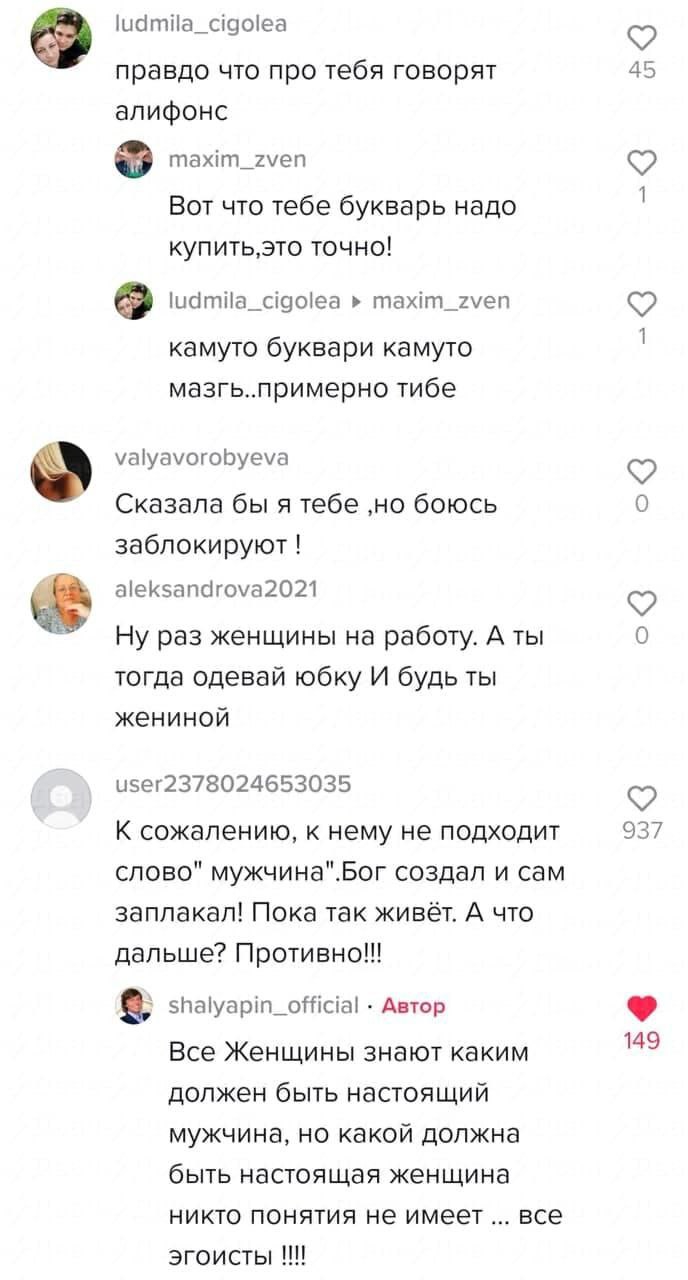Open ludmila_cigolea's profile picture
Image resolution: width=688 pixels, height=1280 pixels.
click(x=61, y=38)
